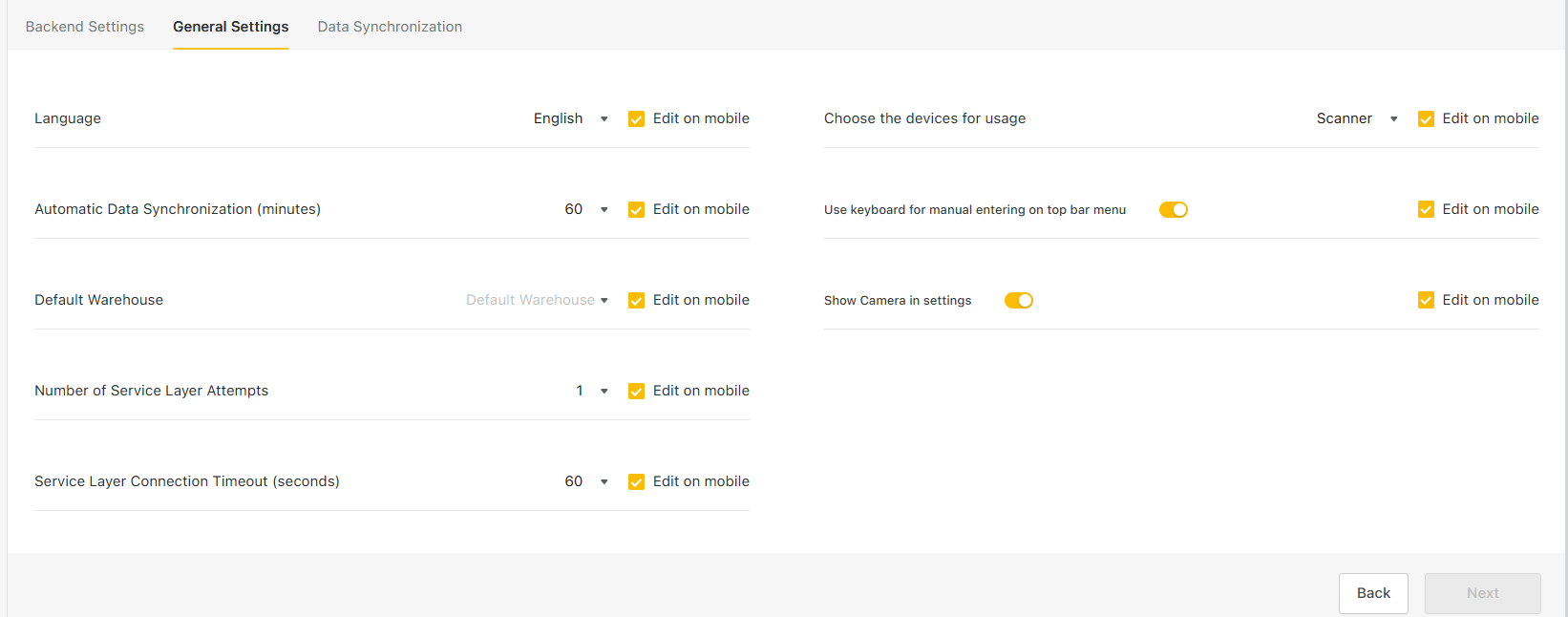The image size is (1568, 617).
Task: Open the Language dropdown showing English
Action: [571, 118]
